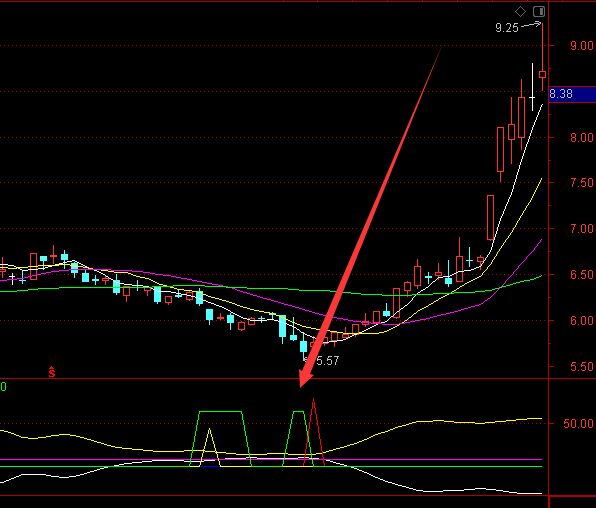Screen dimensions: 596x508
Task: Select the latest red candlestick near 8.38
Action: pyautogui.click(x=542, y=75)
